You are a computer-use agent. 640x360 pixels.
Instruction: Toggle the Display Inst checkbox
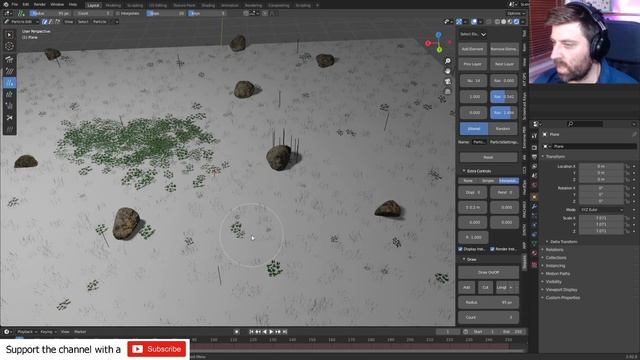(460, 249)
